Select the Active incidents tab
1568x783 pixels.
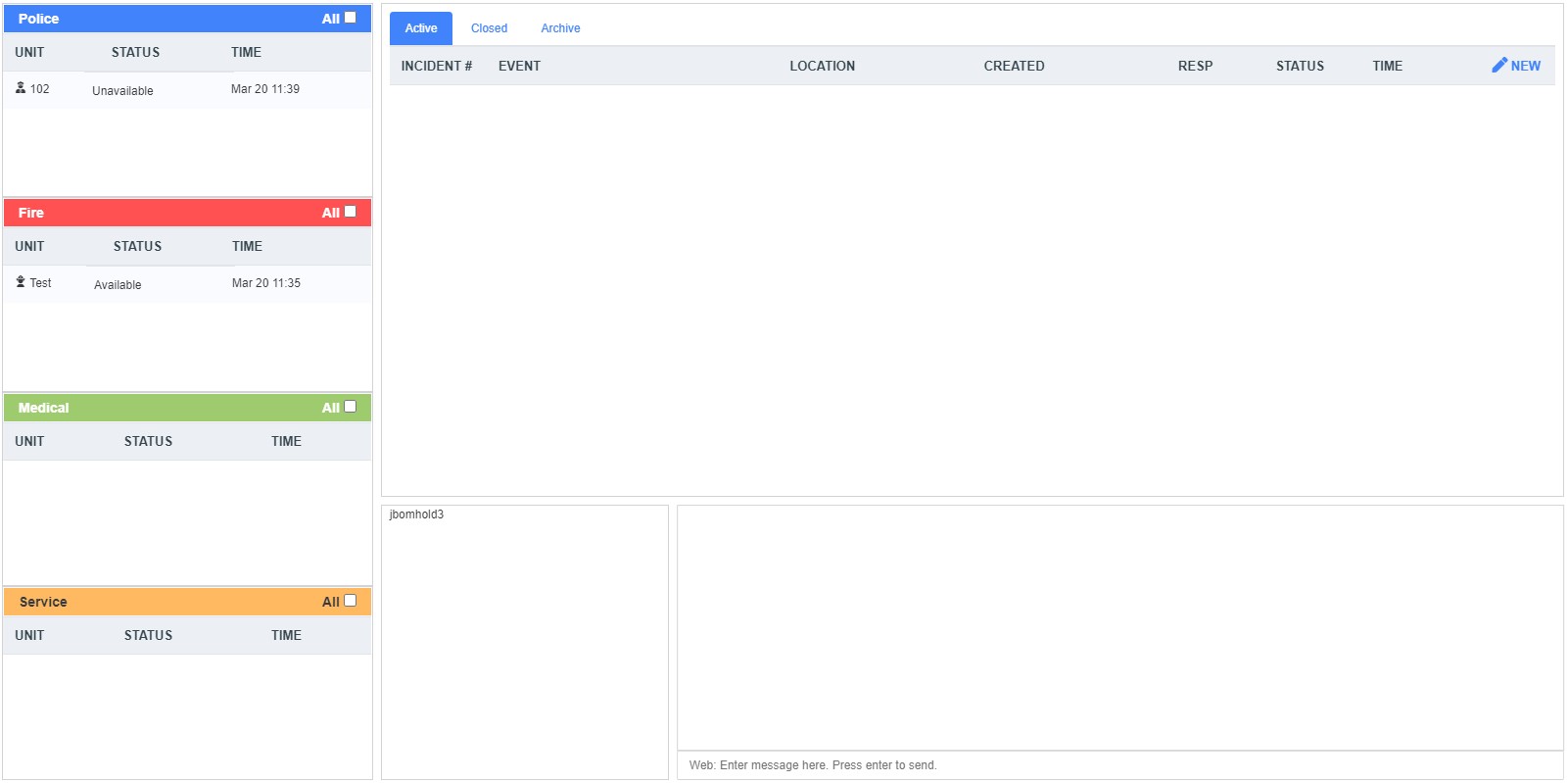point(421,28)
